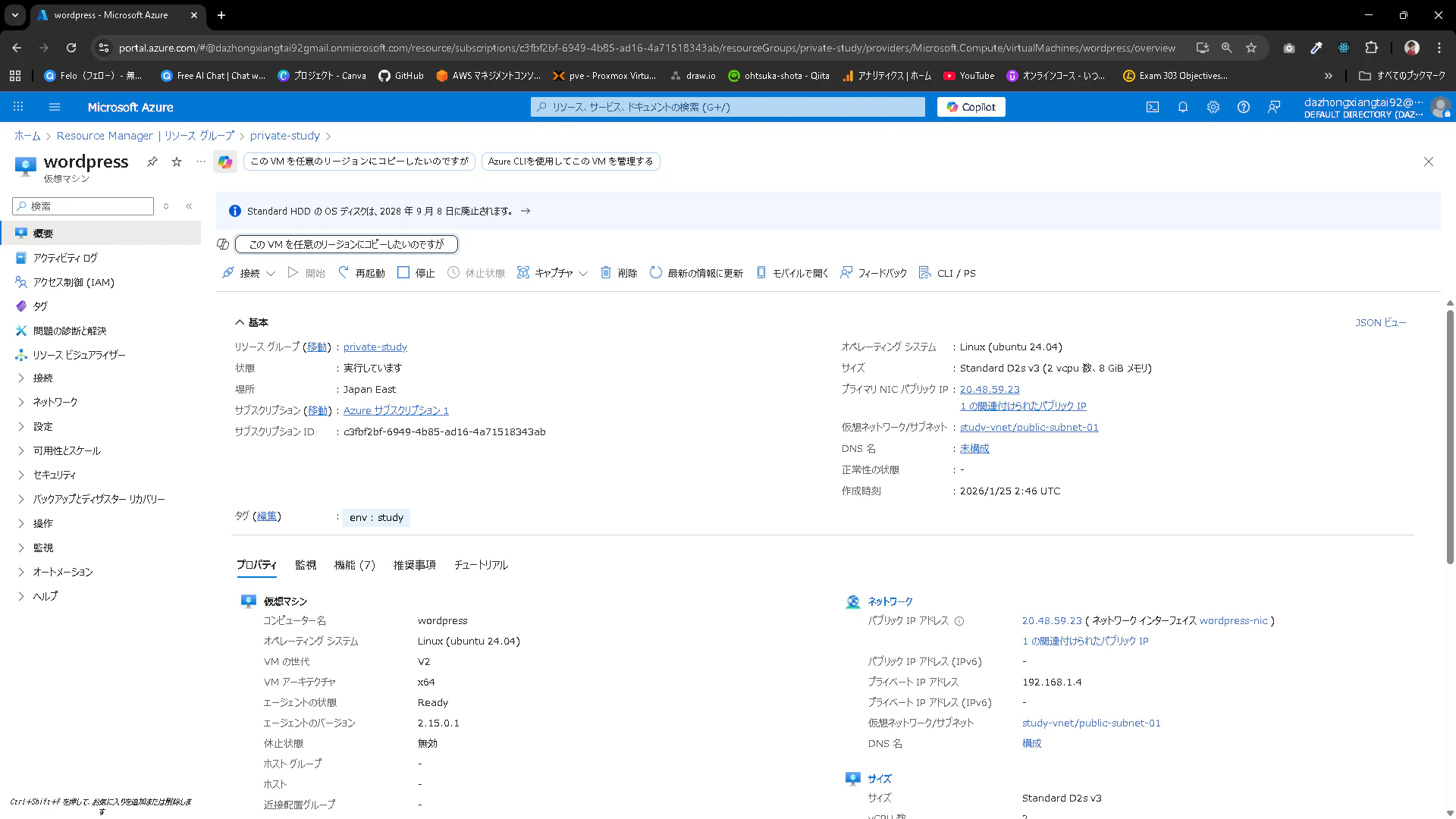Click the Copilot button

(971, 107)
